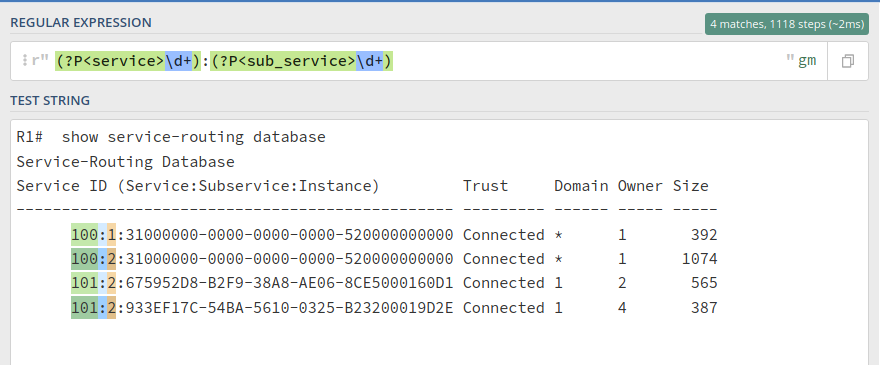The image size is (880, 365).
Task: Click the TEST STRING section heading
Action: coord(50,101)
